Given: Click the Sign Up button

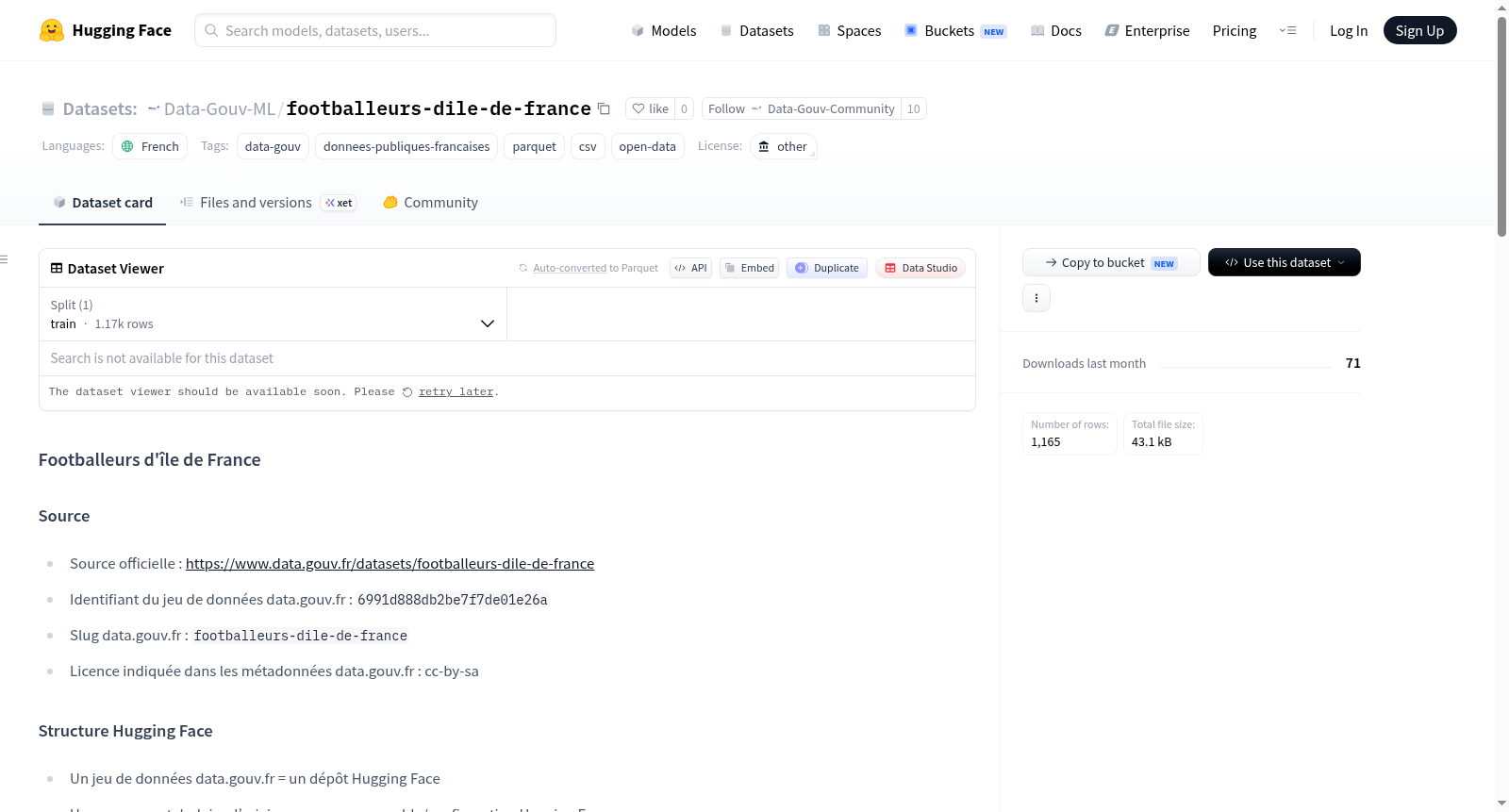Looking at the screenshot, I should (1419, 30).
